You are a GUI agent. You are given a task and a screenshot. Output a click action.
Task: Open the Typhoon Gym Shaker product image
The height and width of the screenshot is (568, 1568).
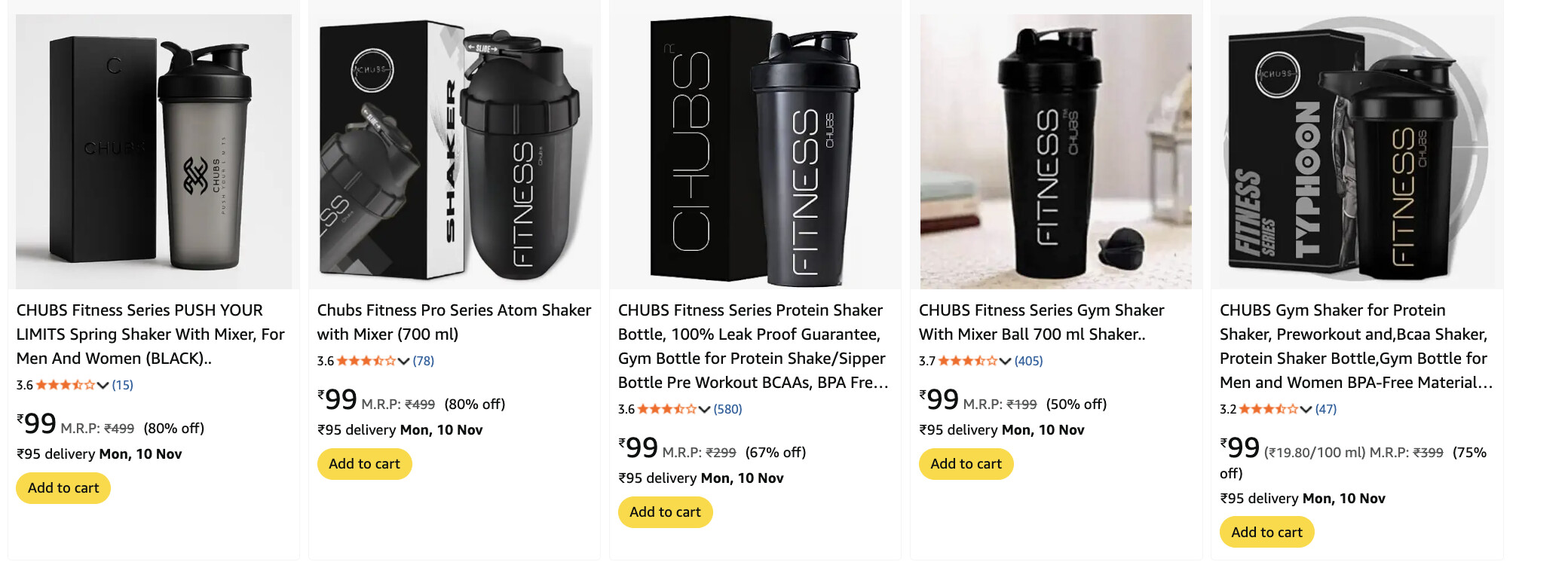pos(1356,151)
